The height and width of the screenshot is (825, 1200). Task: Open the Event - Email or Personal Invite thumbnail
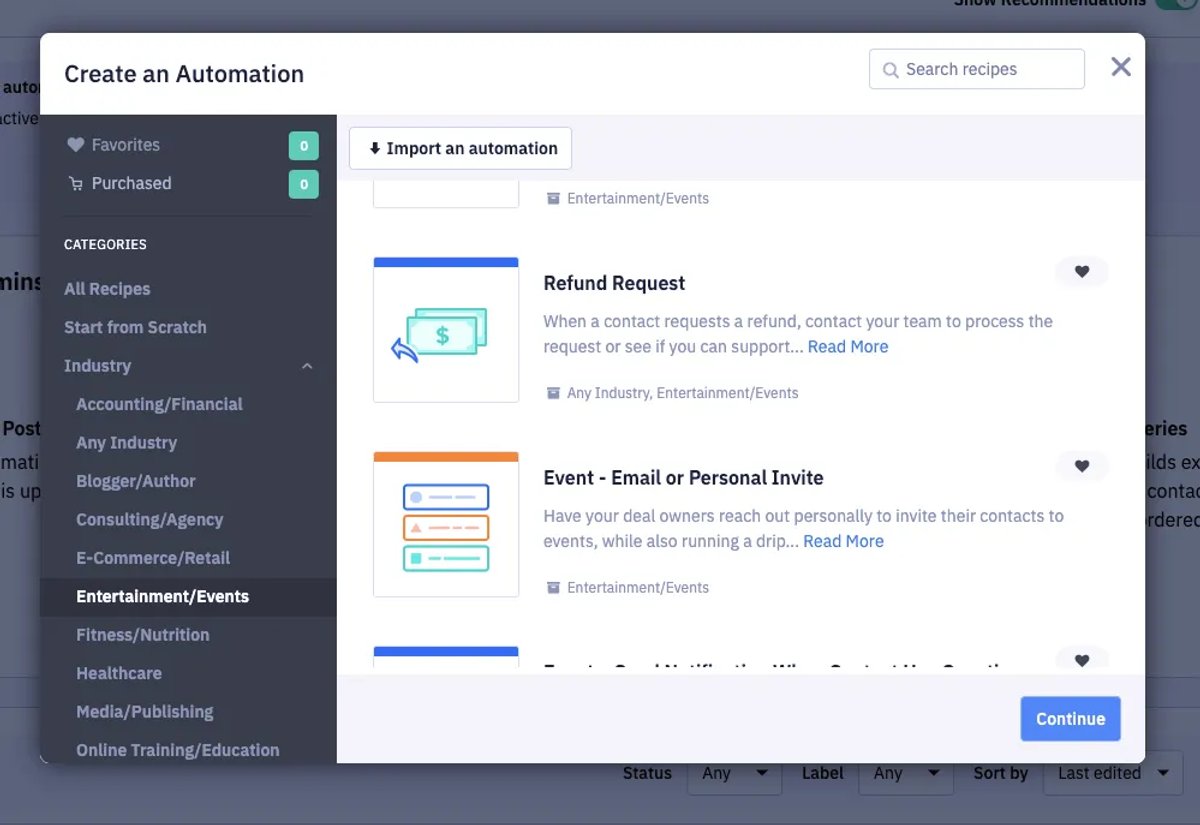coord(446,524)
